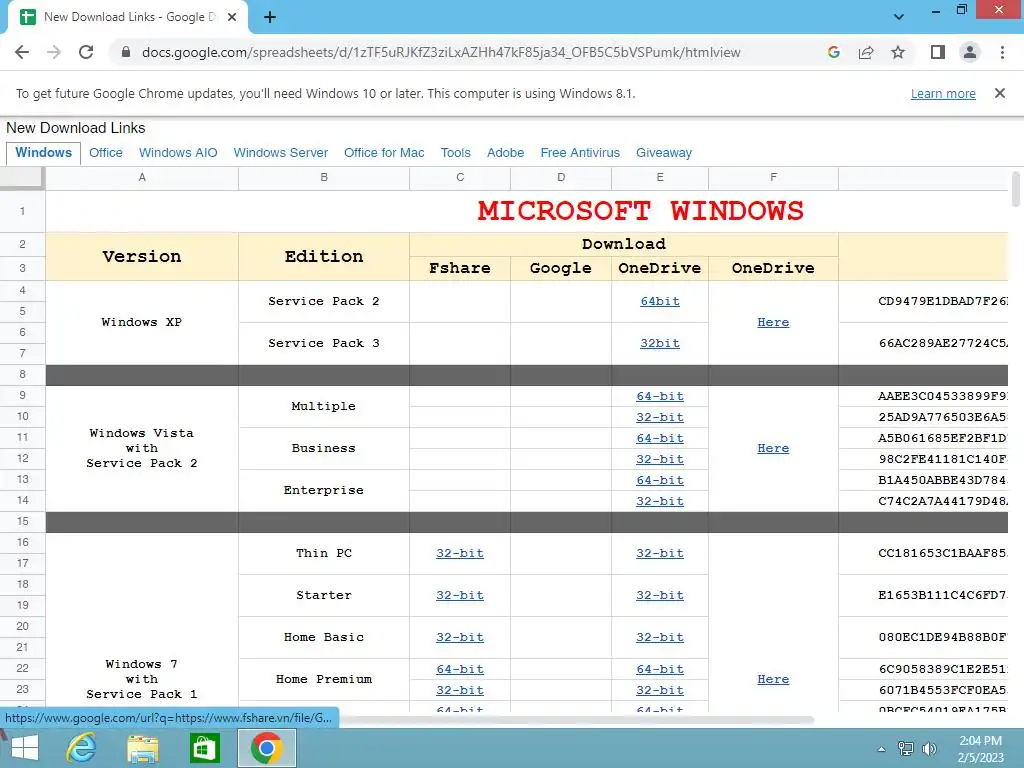Open Vista Business 32-bit link
Viewport: 1024px width, 768px height.
tap(660, 458)
